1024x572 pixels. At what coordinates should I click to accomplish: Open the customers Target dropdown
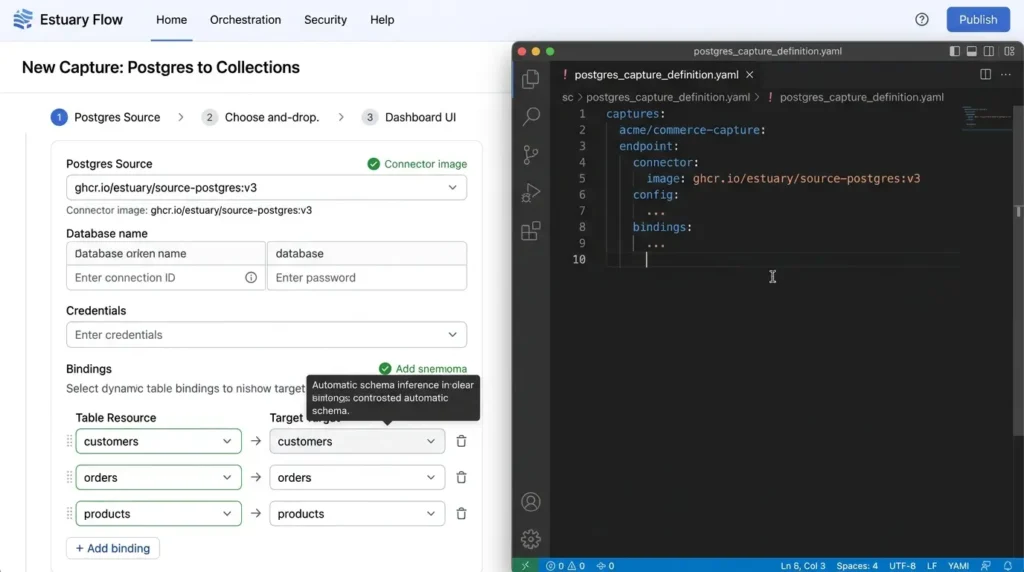point(357,441)
